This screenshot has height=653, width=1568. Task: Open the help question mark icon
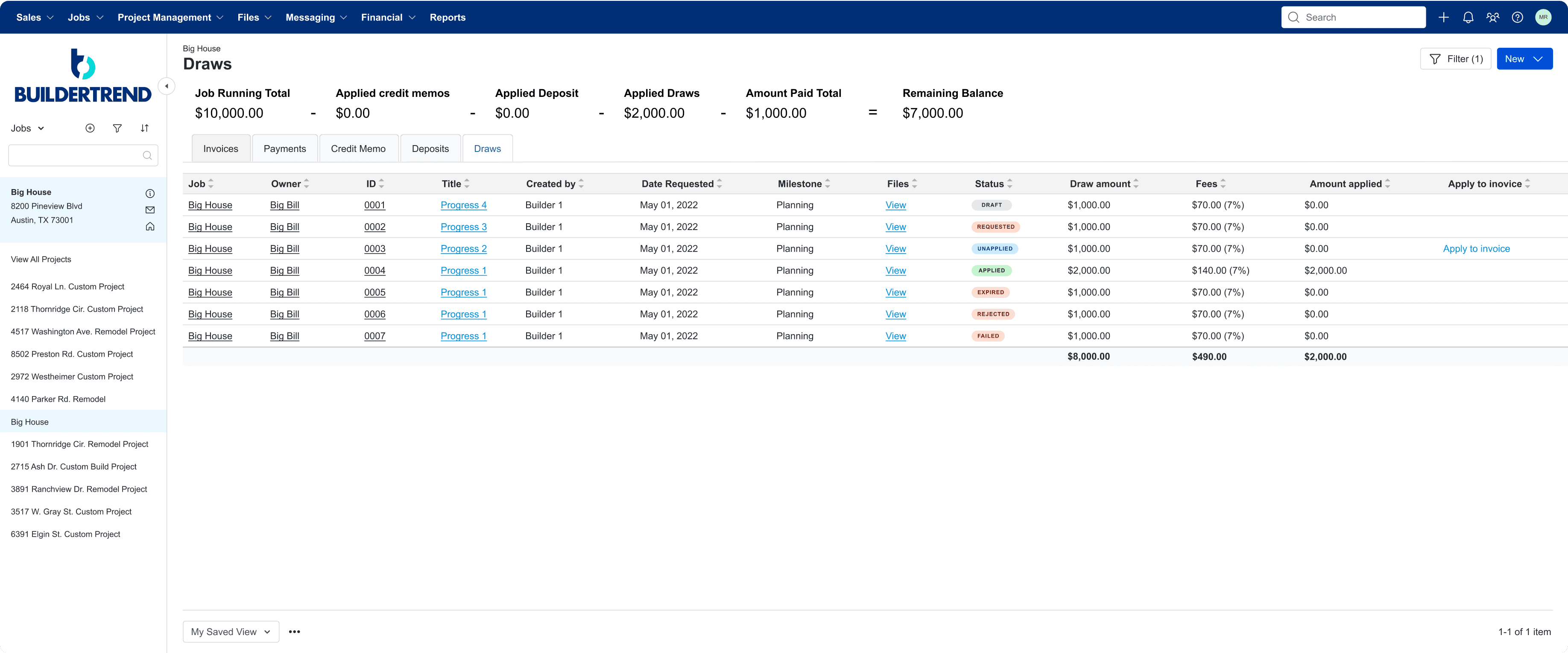click(1517, 17)
